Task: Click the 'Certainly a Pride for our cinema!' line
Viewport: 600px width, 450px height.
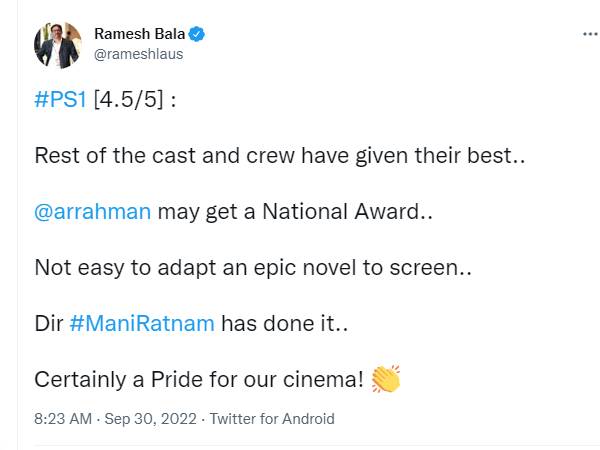Action: pos(198,380)
